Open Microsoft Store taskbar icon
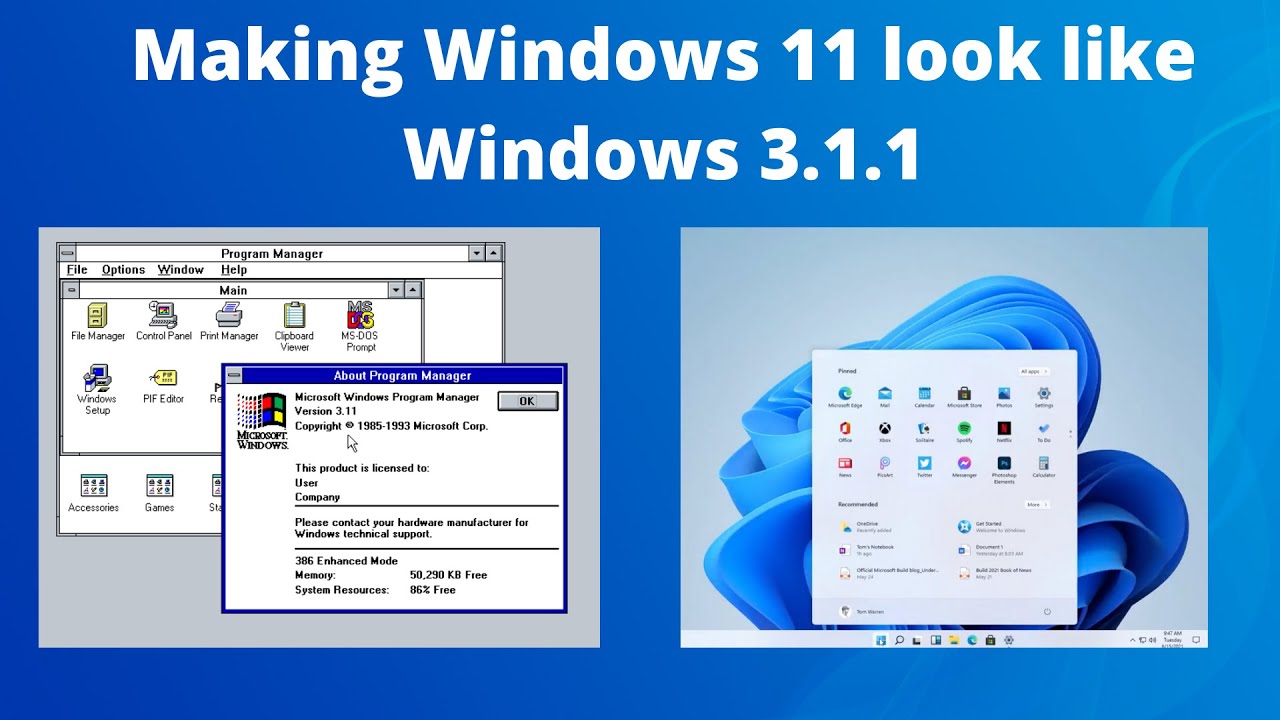This screenshot has height=720, width=1280. pyautogui.click(x=990, y=640)
